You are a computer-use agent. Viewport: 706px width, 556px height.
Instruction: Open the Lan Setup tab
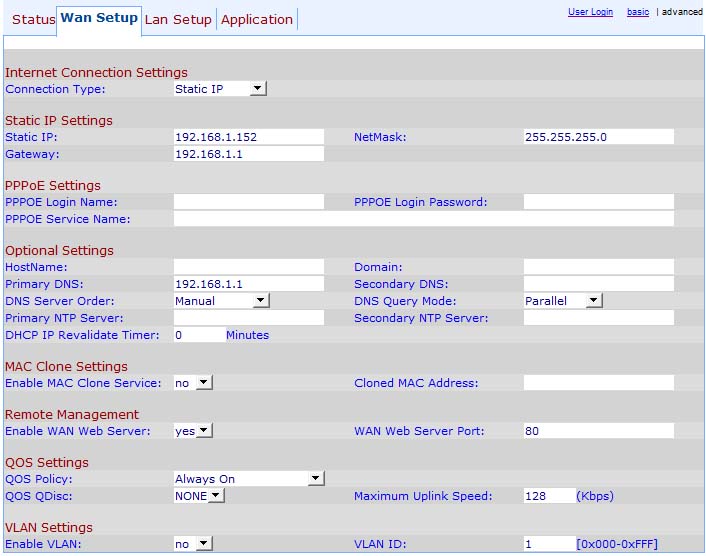click(178, 20)
